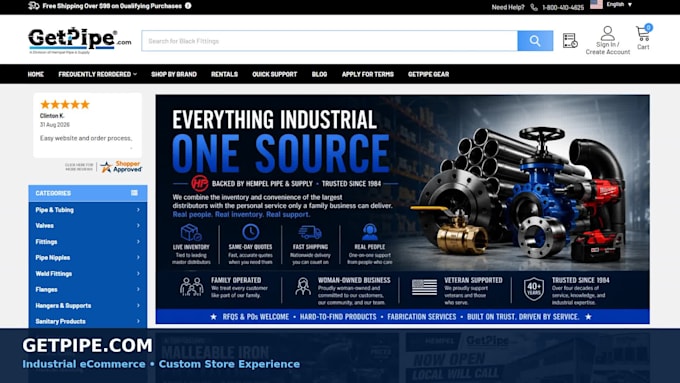This screenshot has height=383, width=680.
Task: Open the Blog page
Action: (x=319, y=74)
